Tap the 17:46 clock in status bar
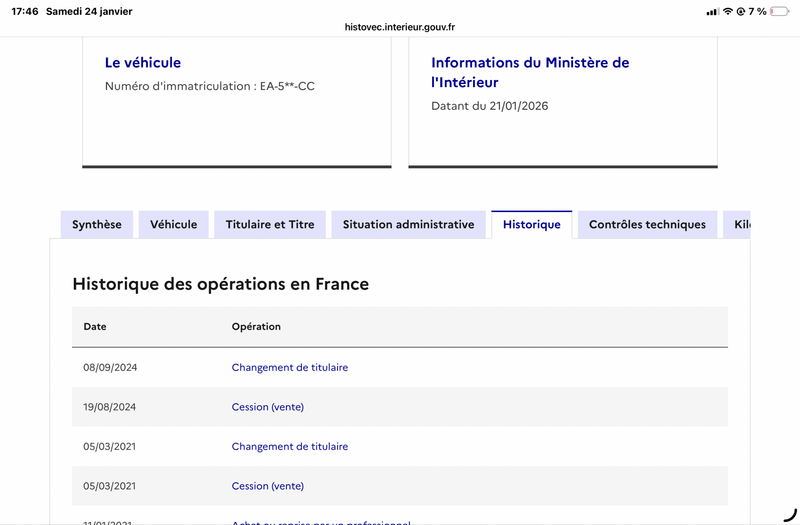Viewport: 800px width, 525px height. (24, 11)
